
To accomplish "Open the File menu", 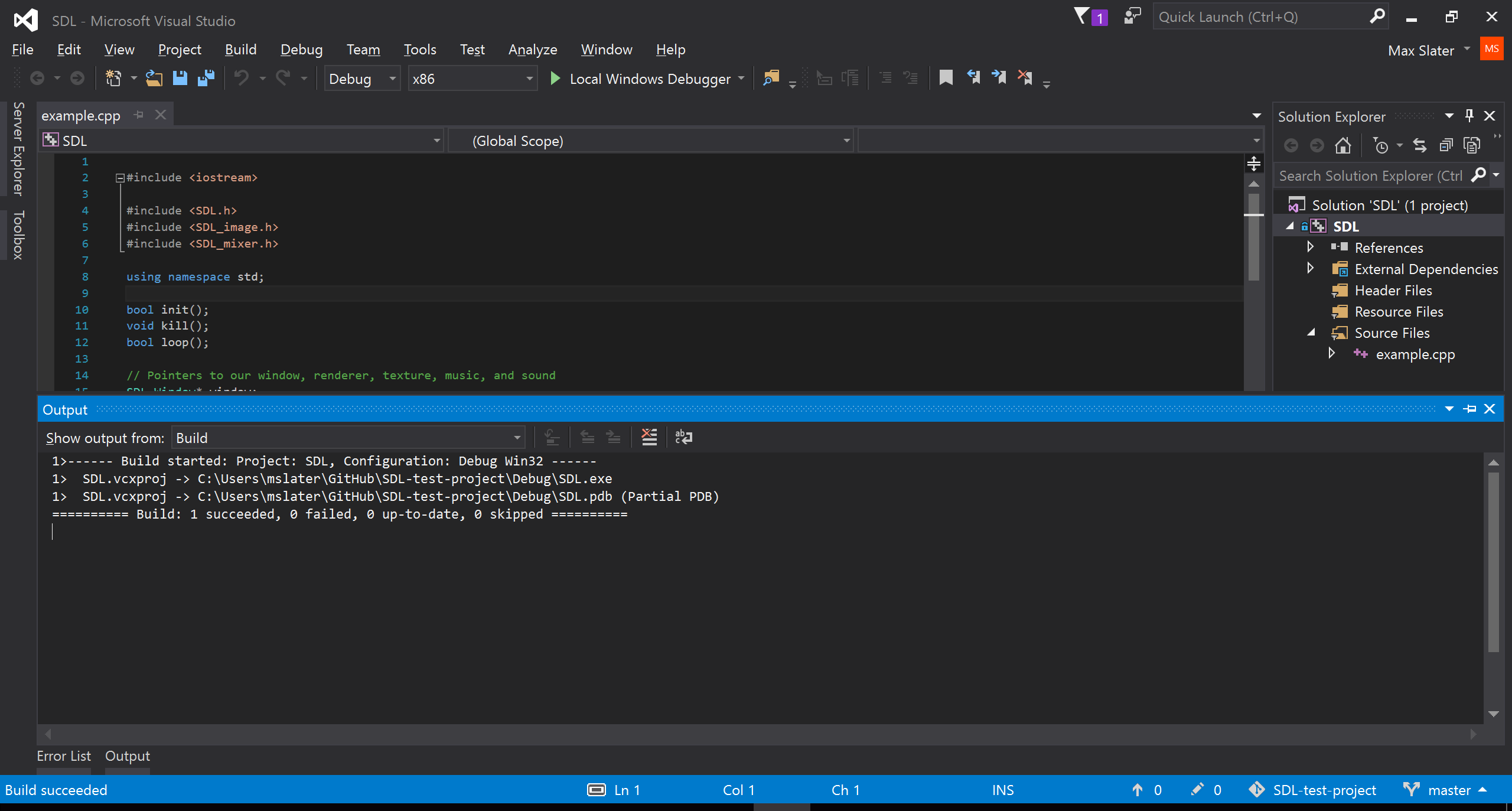I will click(x=22, y=50).
